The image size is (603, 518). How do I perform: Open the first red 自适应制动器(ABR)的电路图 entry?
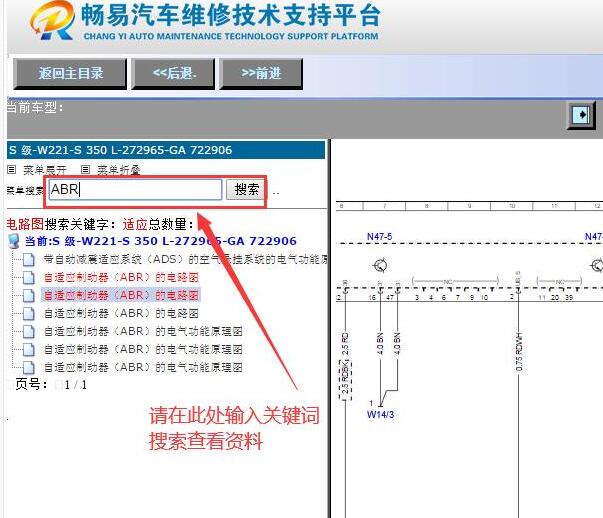point(121,277)
